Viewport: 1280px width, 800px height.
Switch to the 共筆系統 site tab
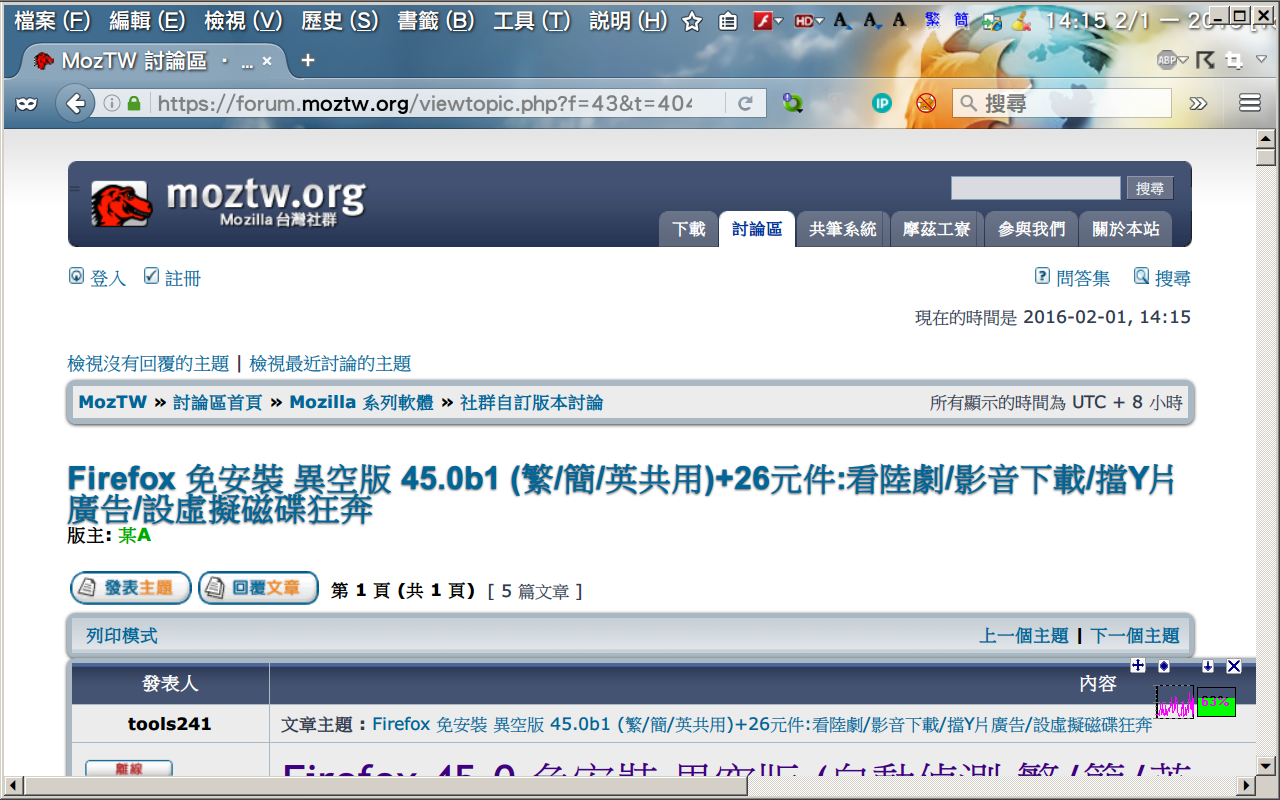(x=842, y=229)
